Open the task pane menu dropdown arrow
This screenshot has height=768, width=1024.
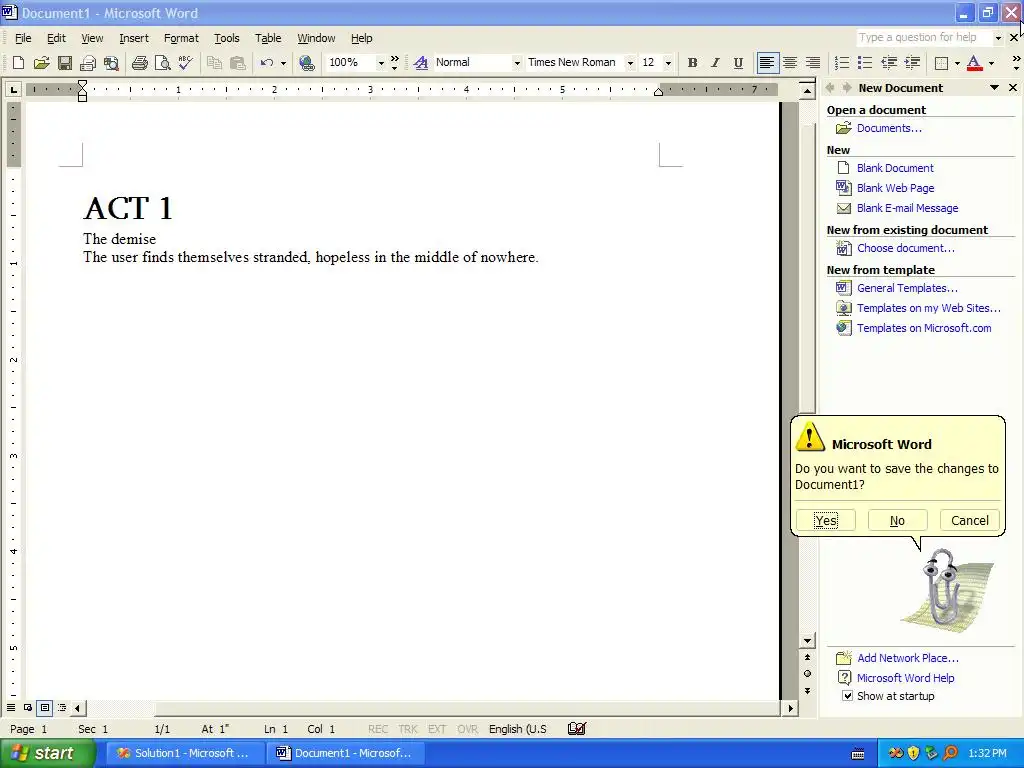pos(994,88)
